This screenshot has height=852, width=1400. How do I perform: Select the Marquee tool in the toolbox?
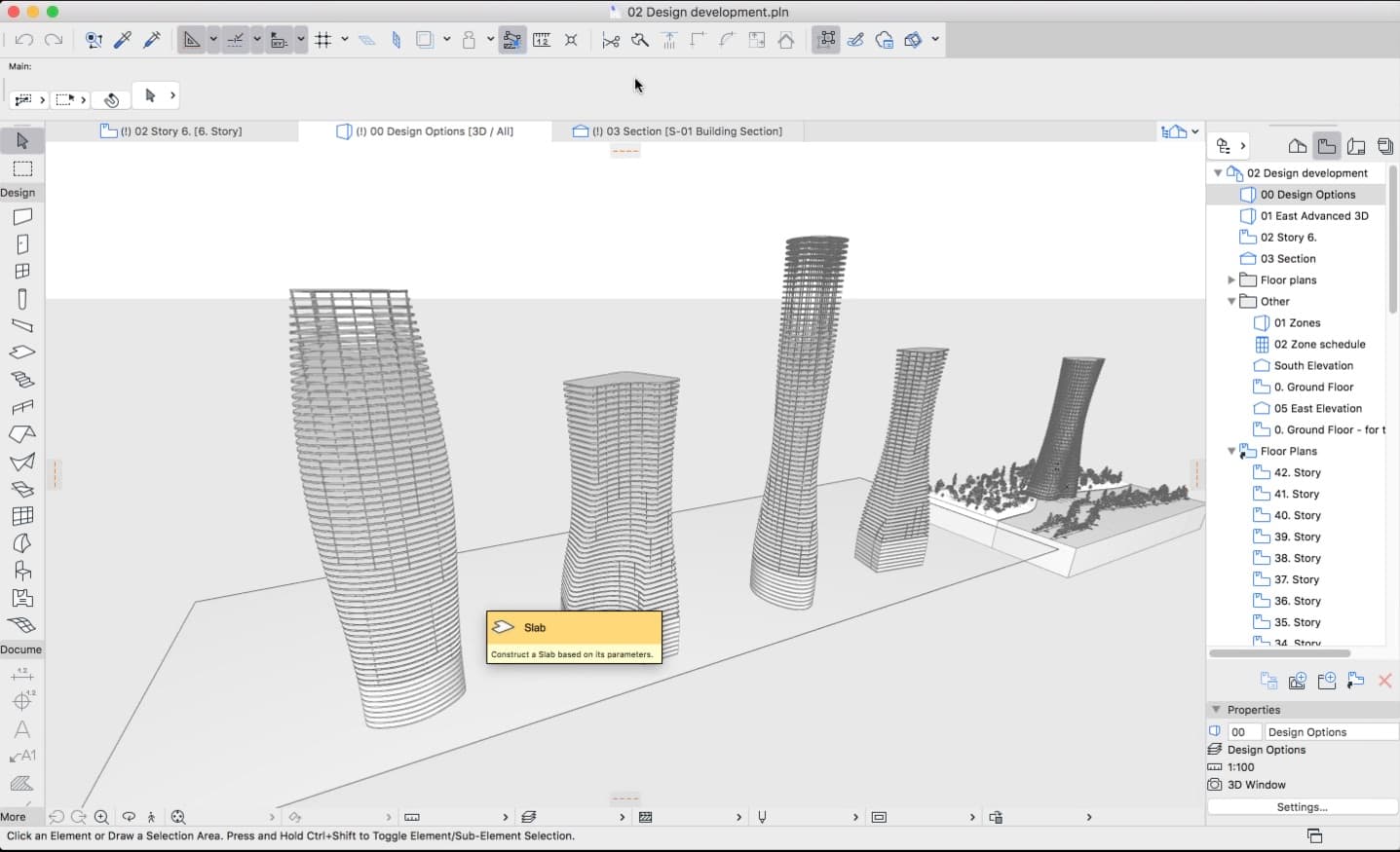click(22, 168)
